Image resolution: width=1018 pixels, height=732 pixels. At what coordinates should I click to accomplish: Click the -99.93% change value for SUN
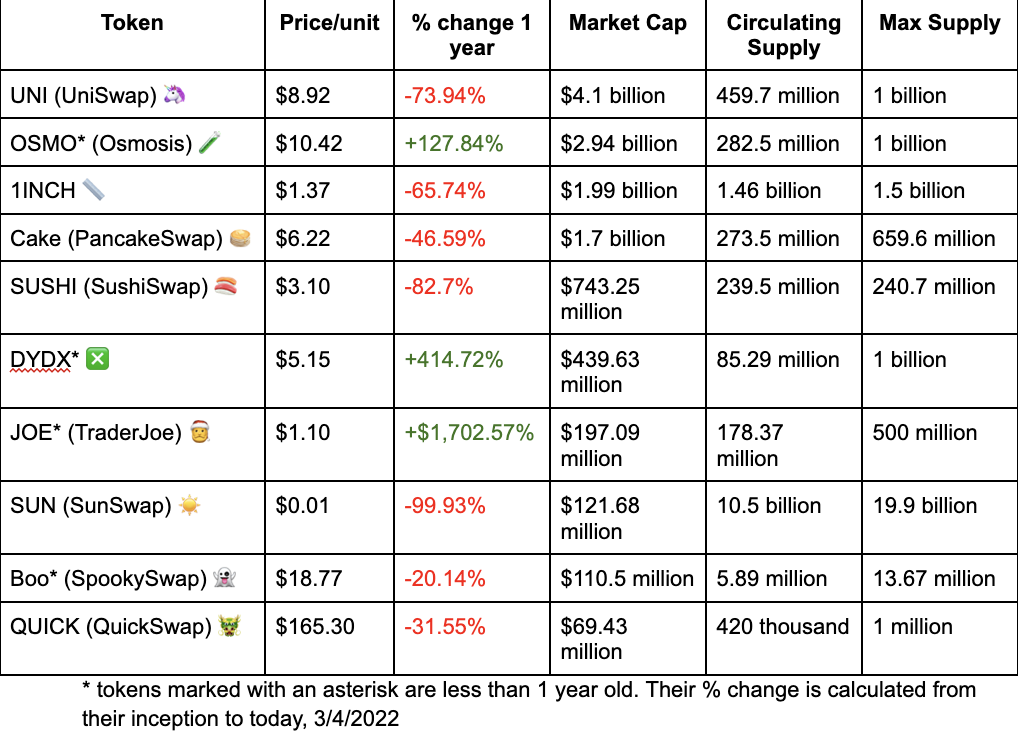click(x=445, y=505)
